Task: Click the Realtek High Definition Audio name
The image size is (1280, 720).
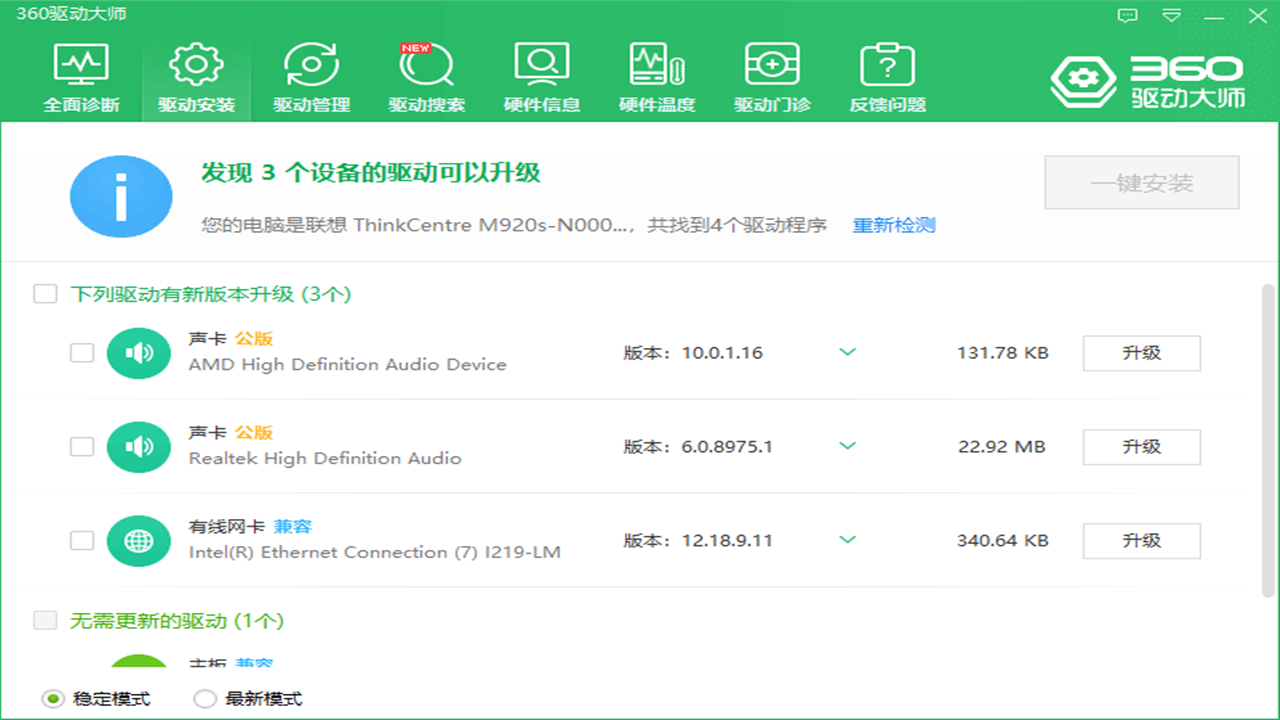Action: click(325, 459)
